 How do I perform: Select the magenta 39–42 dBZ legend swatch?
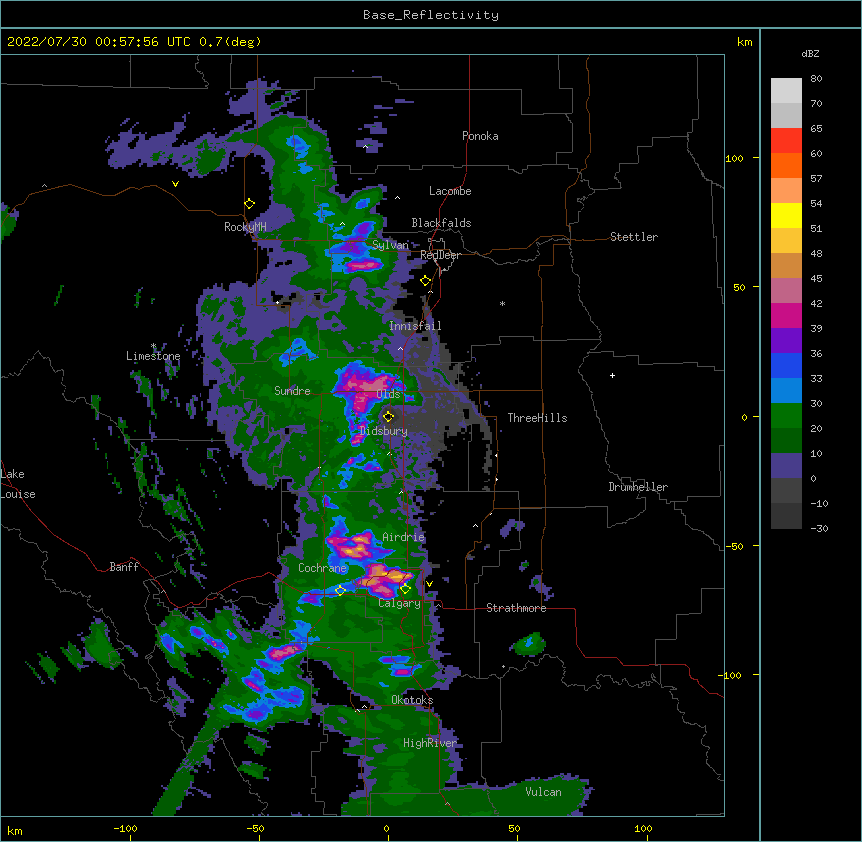[786, 315]
